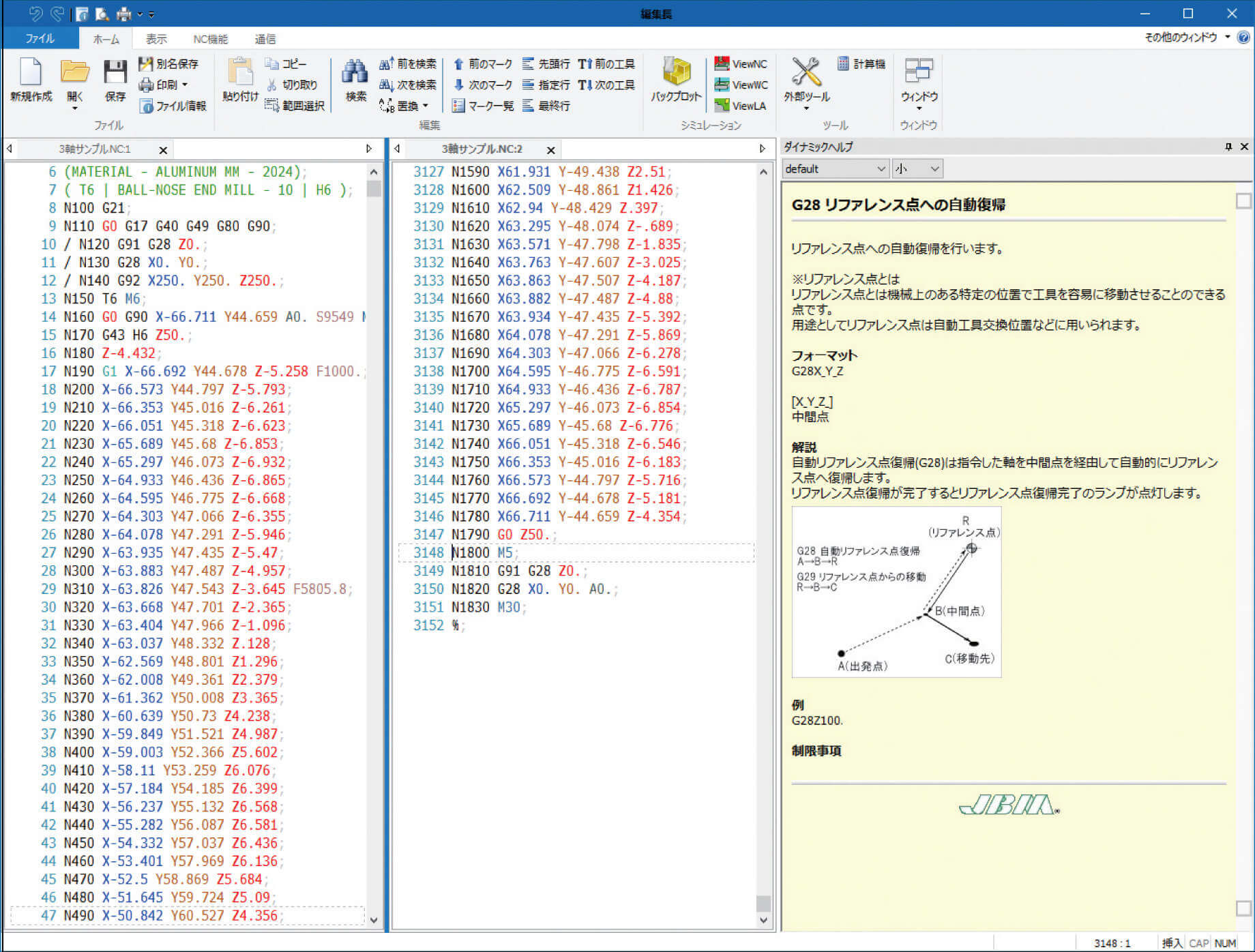Open the 計算機 calculator tool
1255x952 pixels.
pos(861,64)
